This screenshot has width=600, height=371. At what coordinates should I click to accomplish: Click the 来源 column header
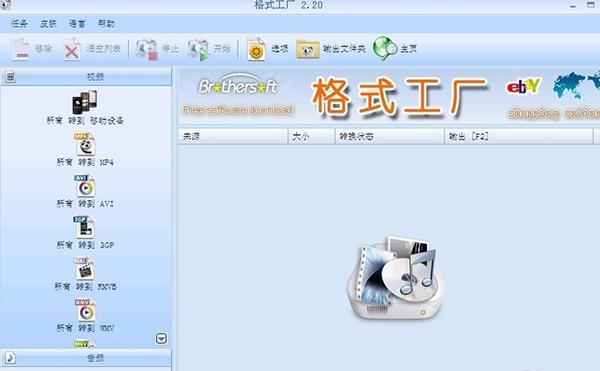pyautogui.click(x=233, y=136)
